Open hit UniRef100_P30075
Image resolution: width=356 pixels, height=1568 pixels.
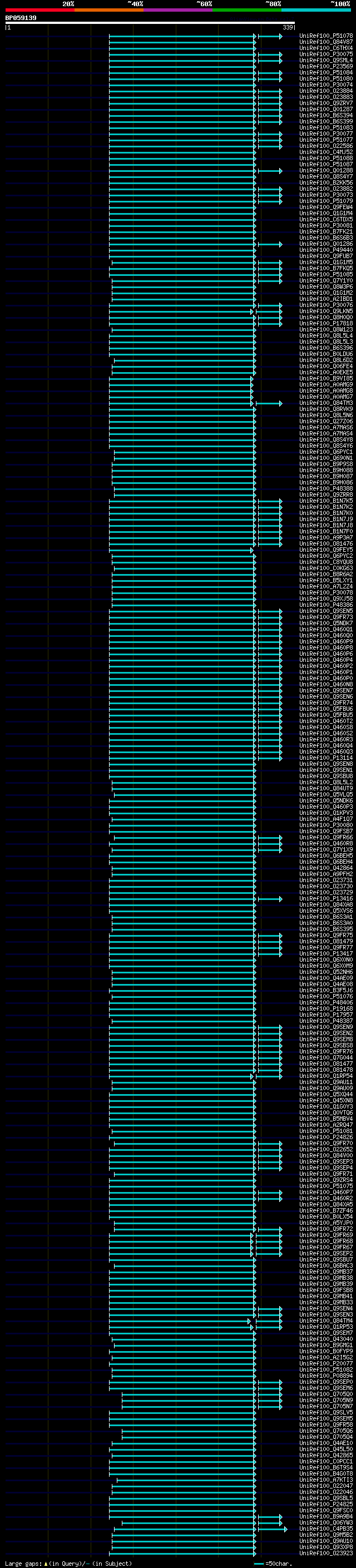(326, 54)
